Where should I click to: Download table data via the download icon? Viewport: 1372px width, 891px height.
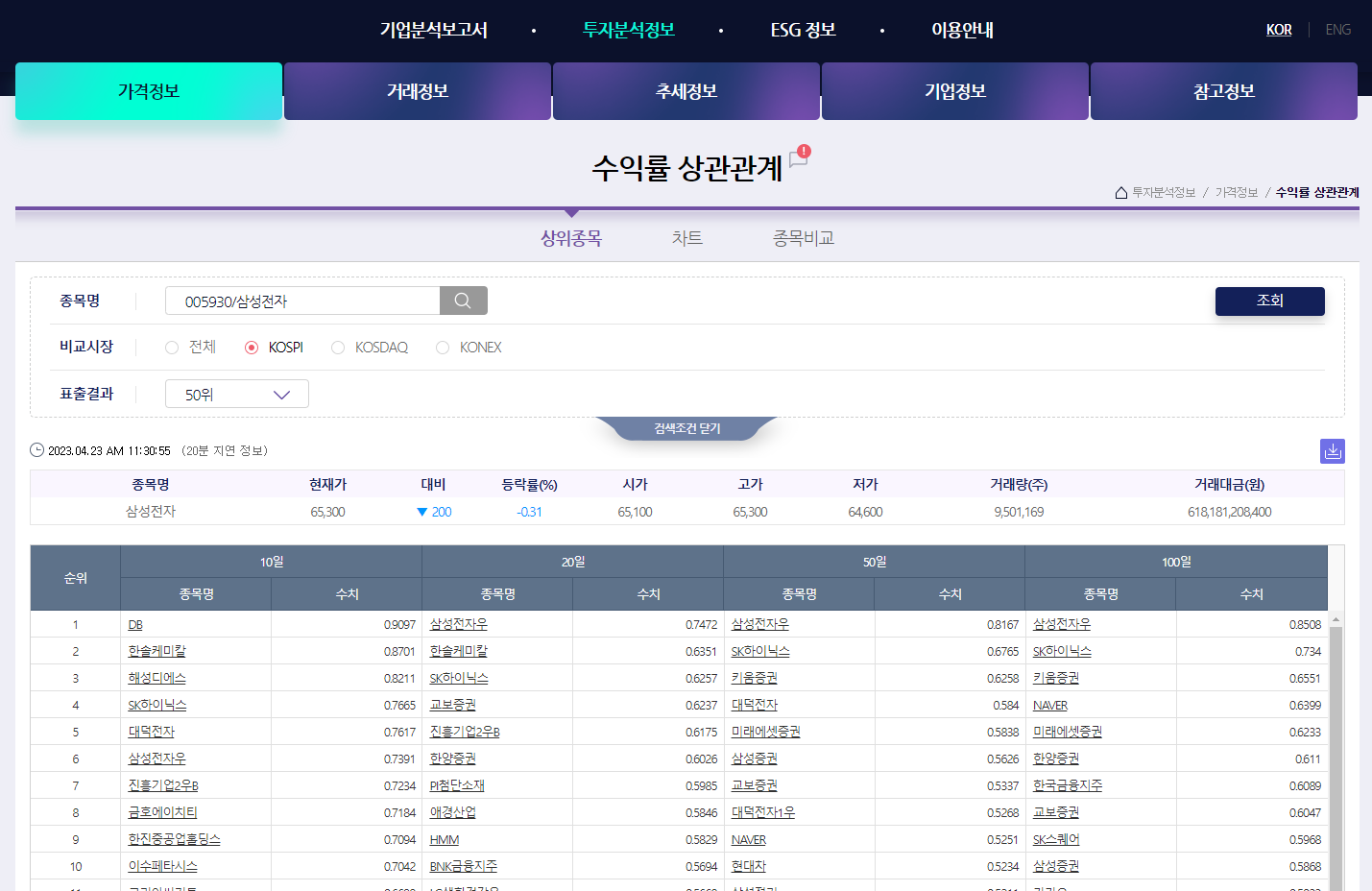[1333, 450]
